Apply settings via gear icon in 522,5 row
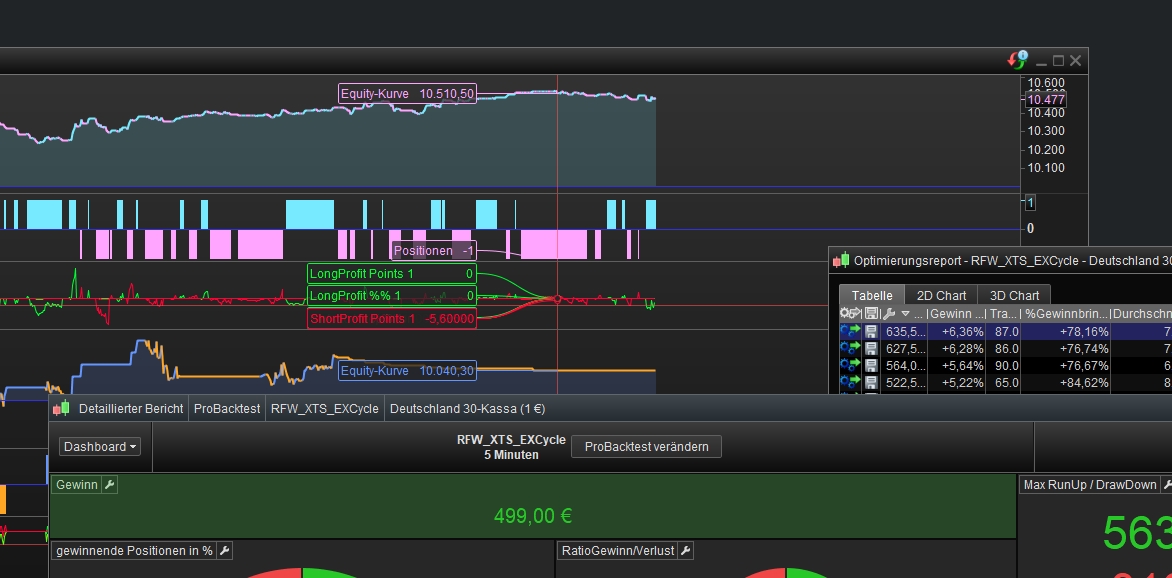 tap(851, 382)
